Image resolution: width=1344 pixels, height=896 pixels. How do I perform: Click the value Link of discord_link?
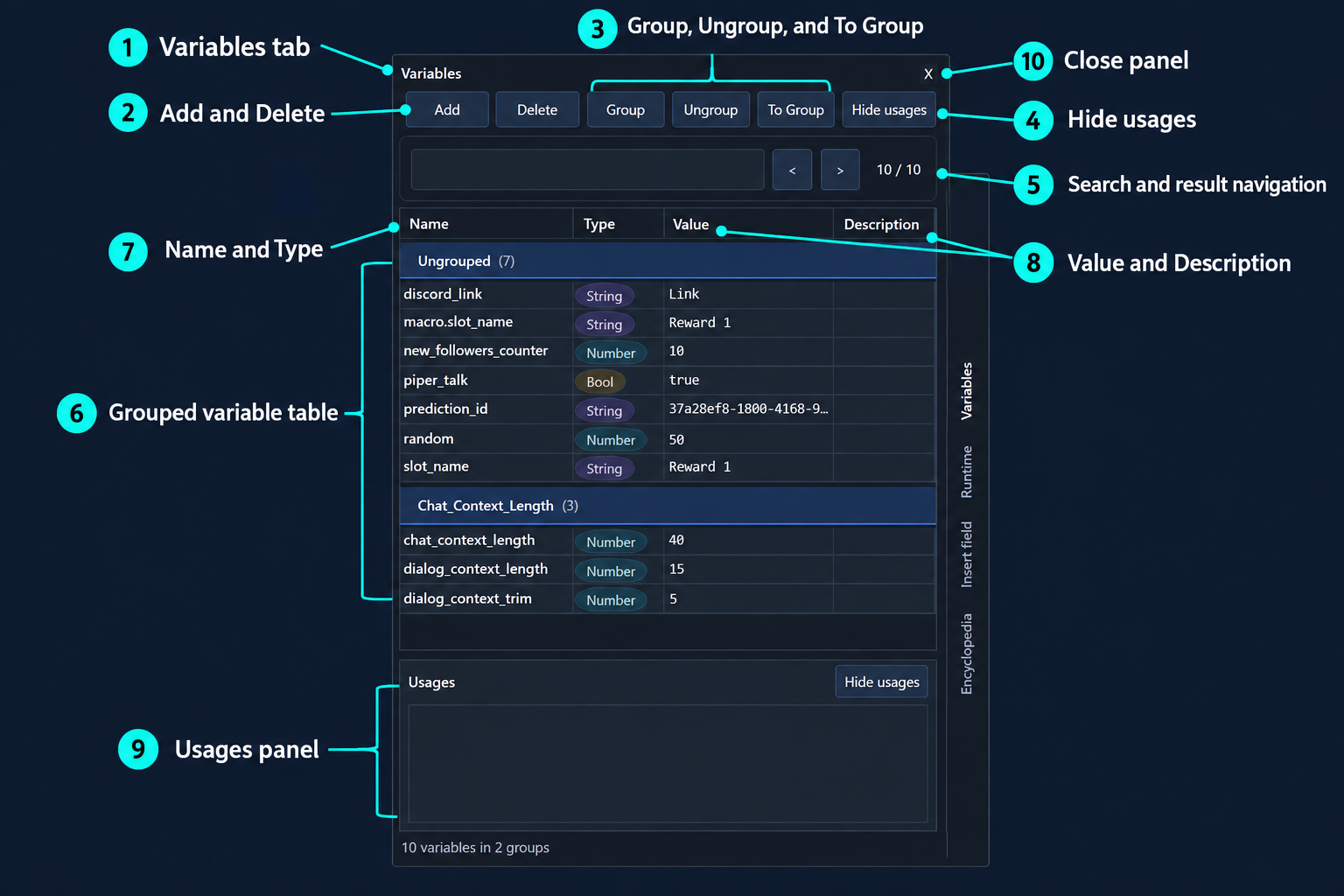(684, 294)
